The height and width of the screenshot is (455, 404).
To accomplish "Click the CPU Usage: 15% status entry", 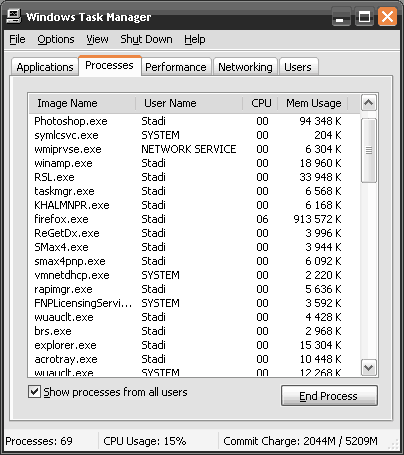I will coord(145,441).
